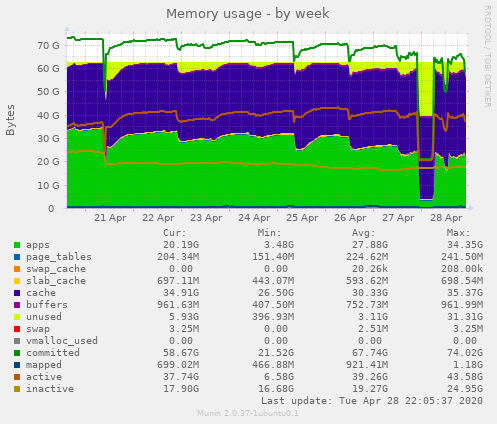Click the 'cache' legend label
Viewport: 497px width, 424px height.
(x=41, y=293)
